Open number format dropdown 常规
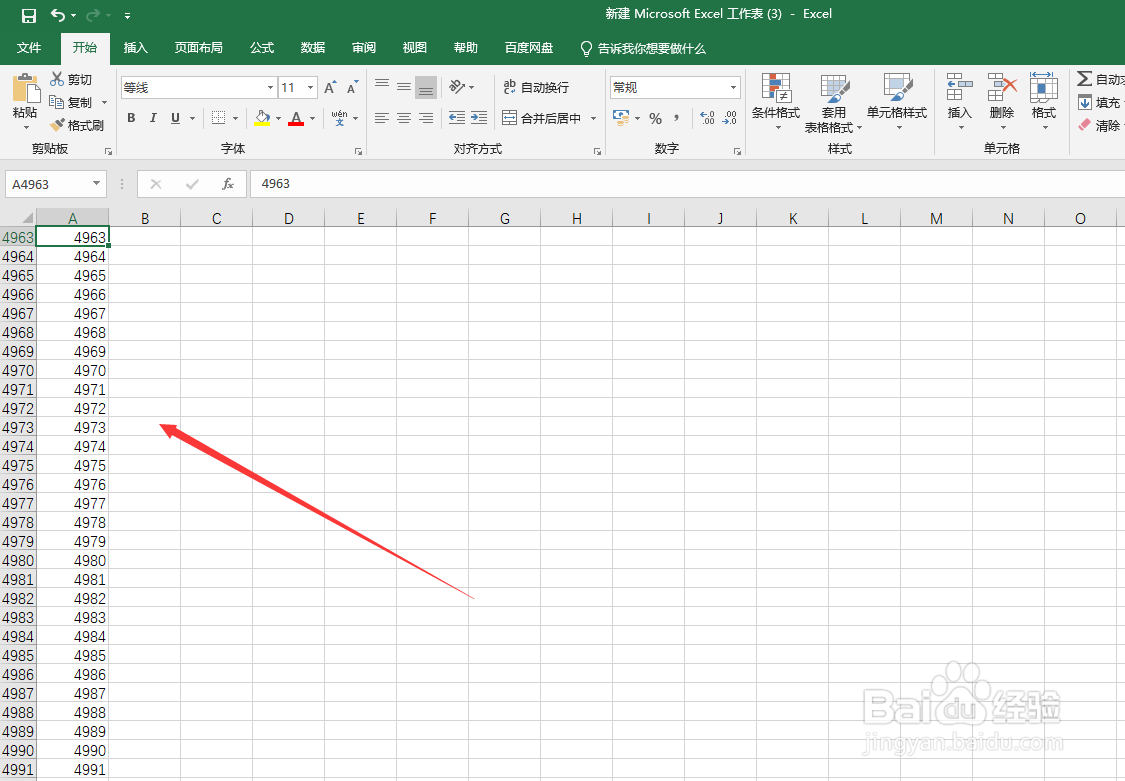This screenshot has height=781, width=1125. (x=733, y=87)
